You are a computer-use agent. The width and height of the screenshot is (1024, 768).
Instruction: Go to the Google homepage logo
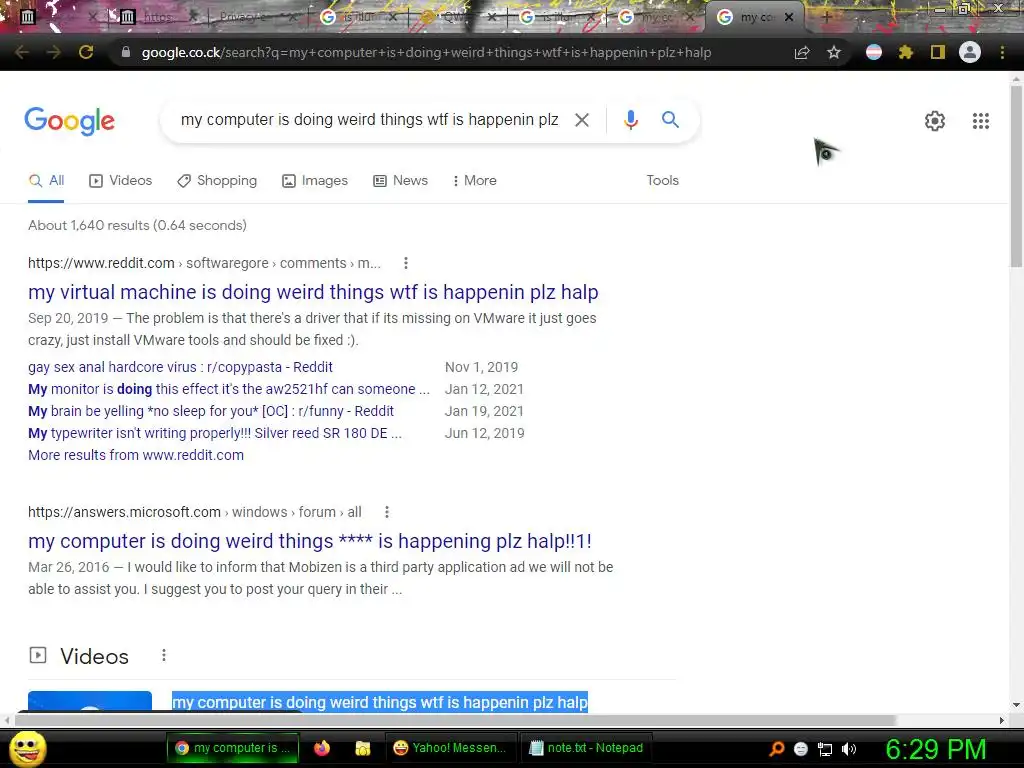pos(69,121)
